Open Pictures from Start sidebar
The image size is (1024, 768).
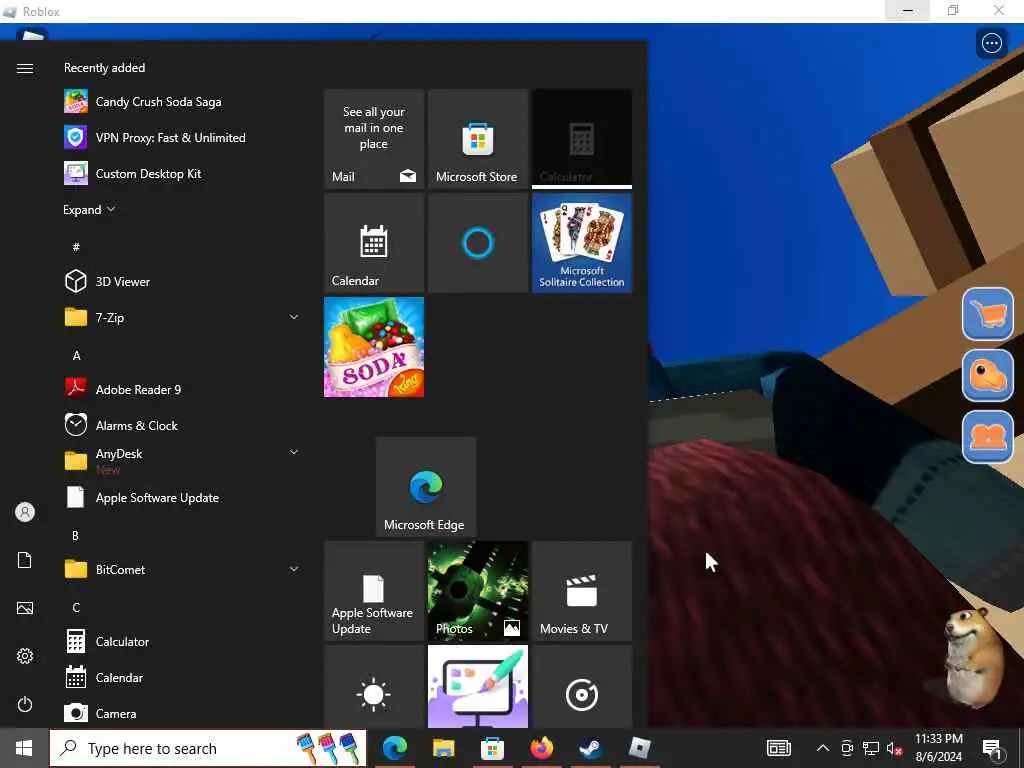coord(25,608)
